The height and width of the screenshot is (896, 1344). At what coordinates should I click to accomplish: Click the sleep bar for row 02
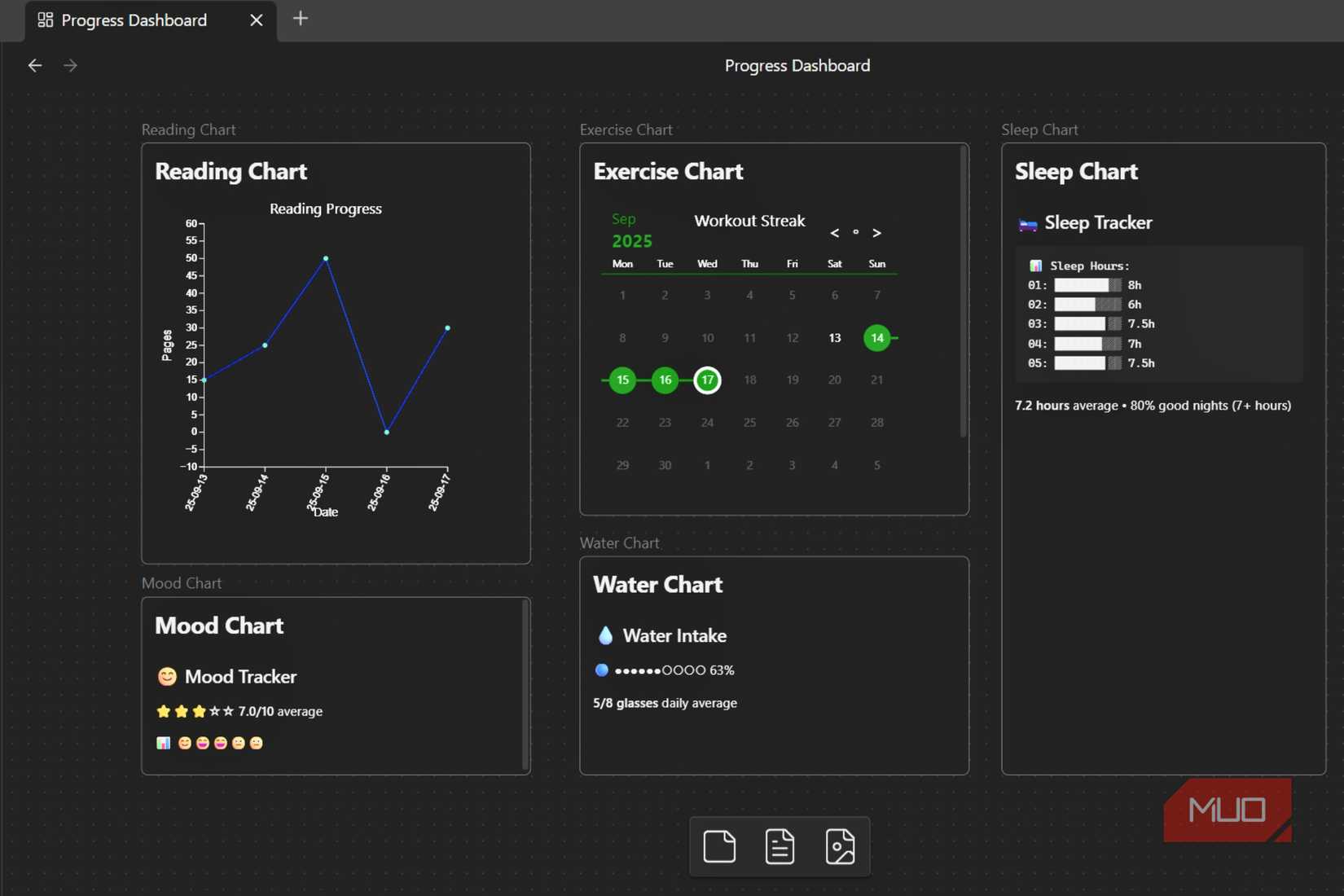(x=1087, y=305)
